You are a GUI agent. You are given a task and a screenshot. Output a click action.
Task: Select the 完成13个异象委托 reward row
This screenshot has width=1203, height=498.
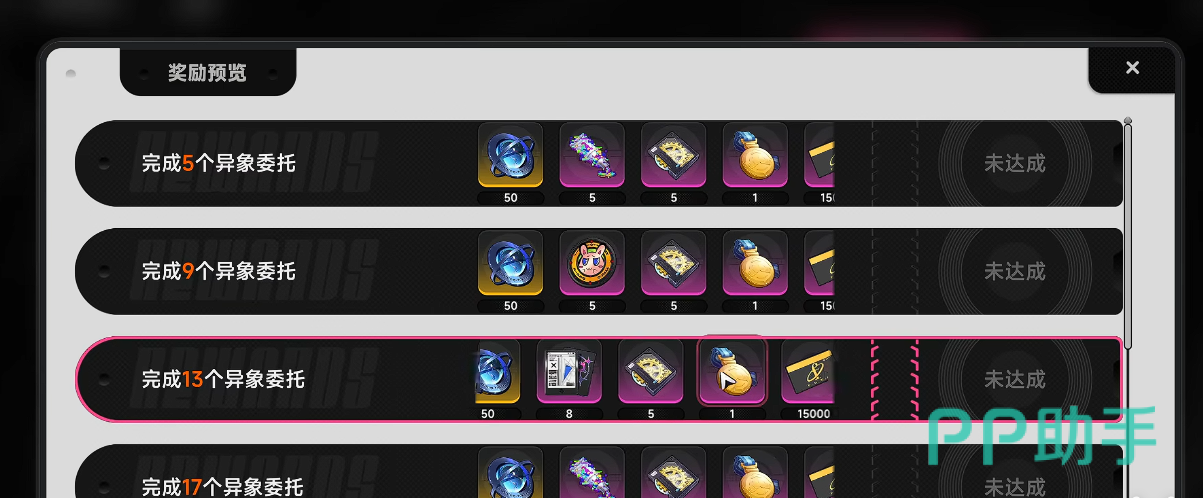coord(599,379)
